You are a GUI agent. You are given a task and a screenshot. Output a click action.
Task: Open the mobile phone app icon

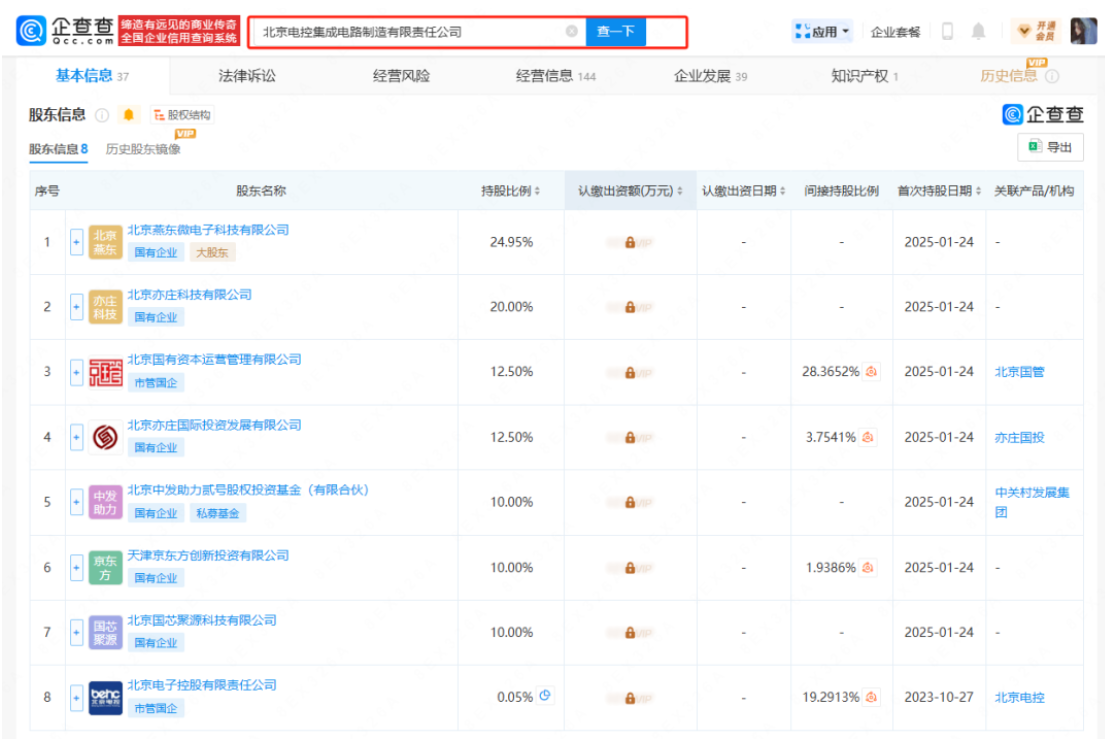(x=947, y=32)
